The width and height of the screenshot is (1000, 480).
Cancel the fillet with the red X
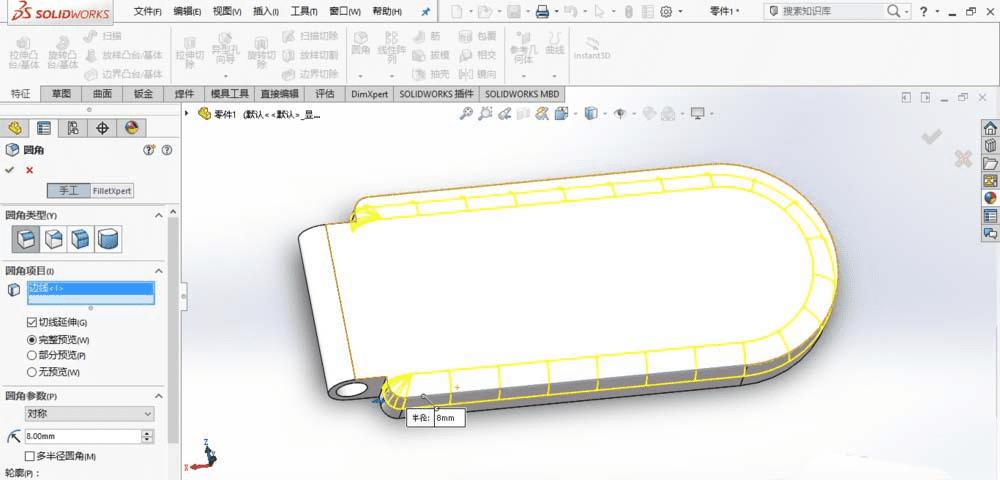click(29, 170)
